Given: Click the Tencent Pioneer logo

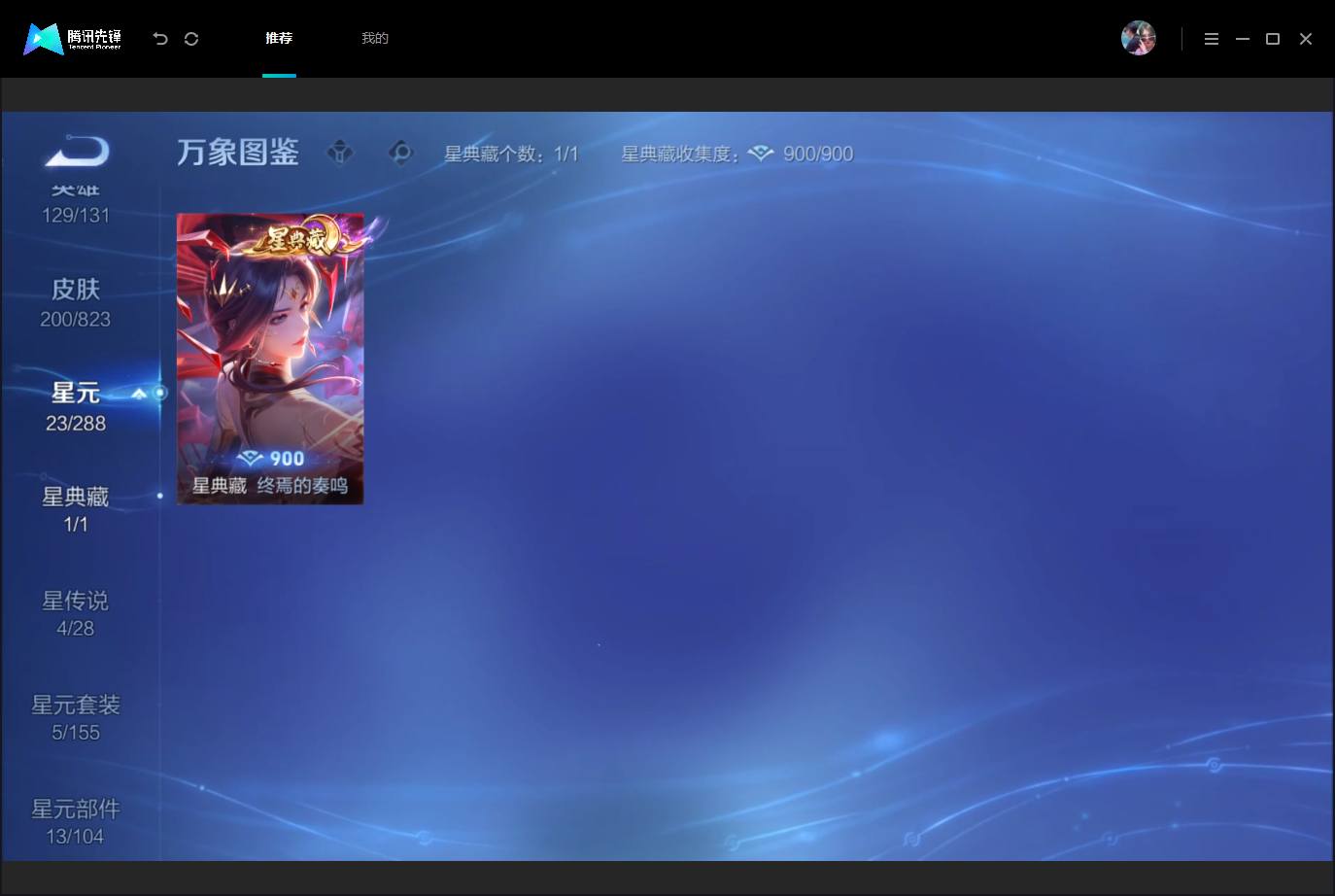Looking at the screenshot, I should point(73,39).
